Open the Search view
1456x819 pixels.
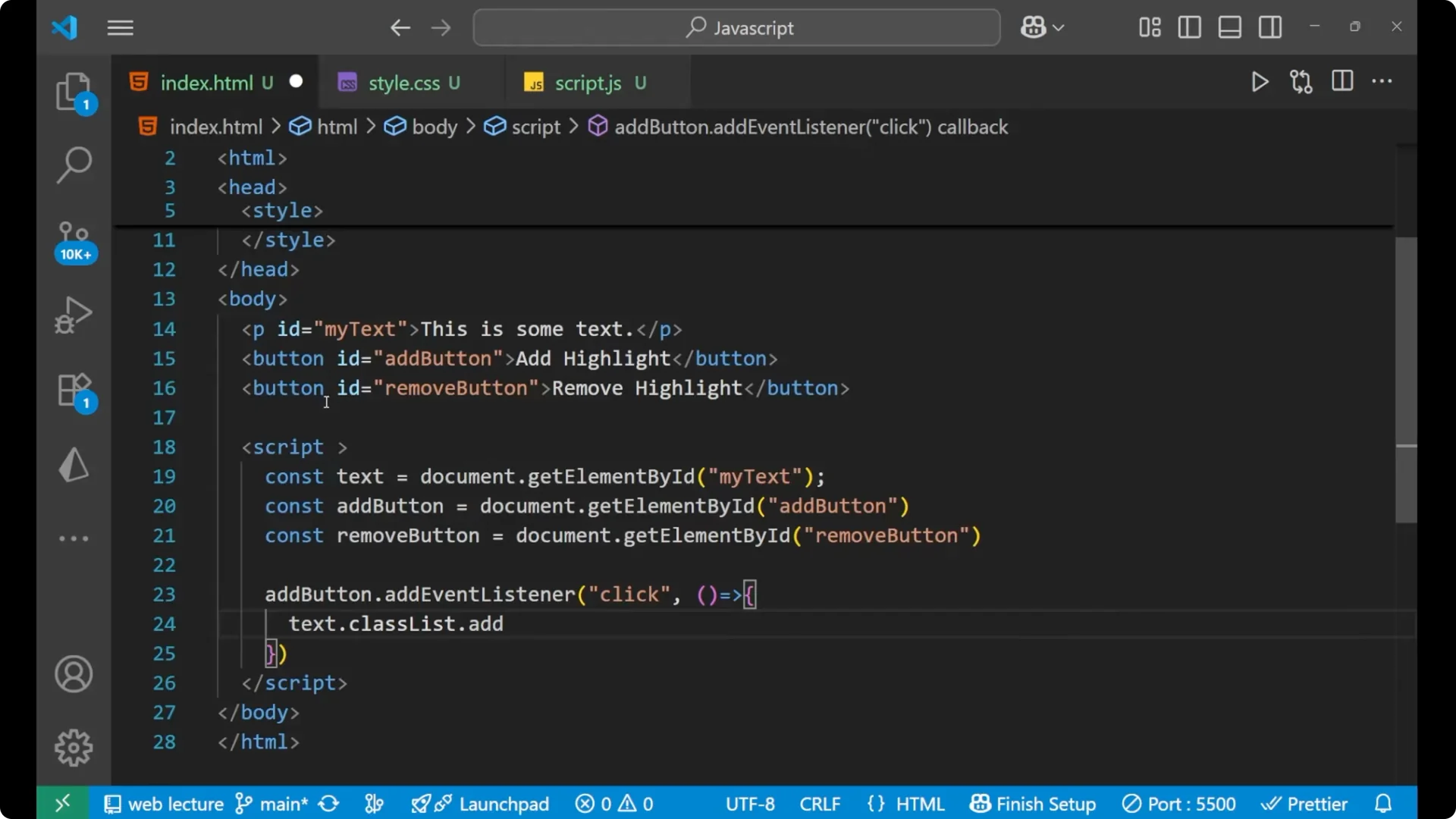(74, 165)
